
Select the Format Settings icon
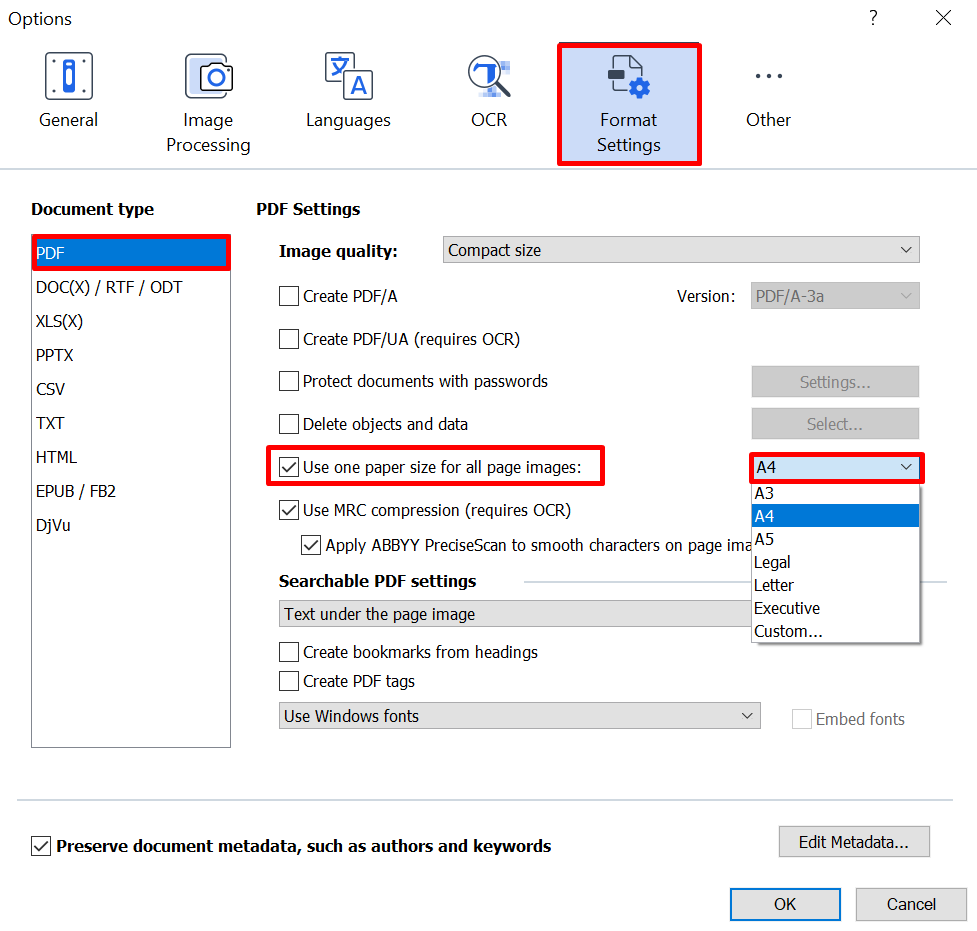(628, 77)
